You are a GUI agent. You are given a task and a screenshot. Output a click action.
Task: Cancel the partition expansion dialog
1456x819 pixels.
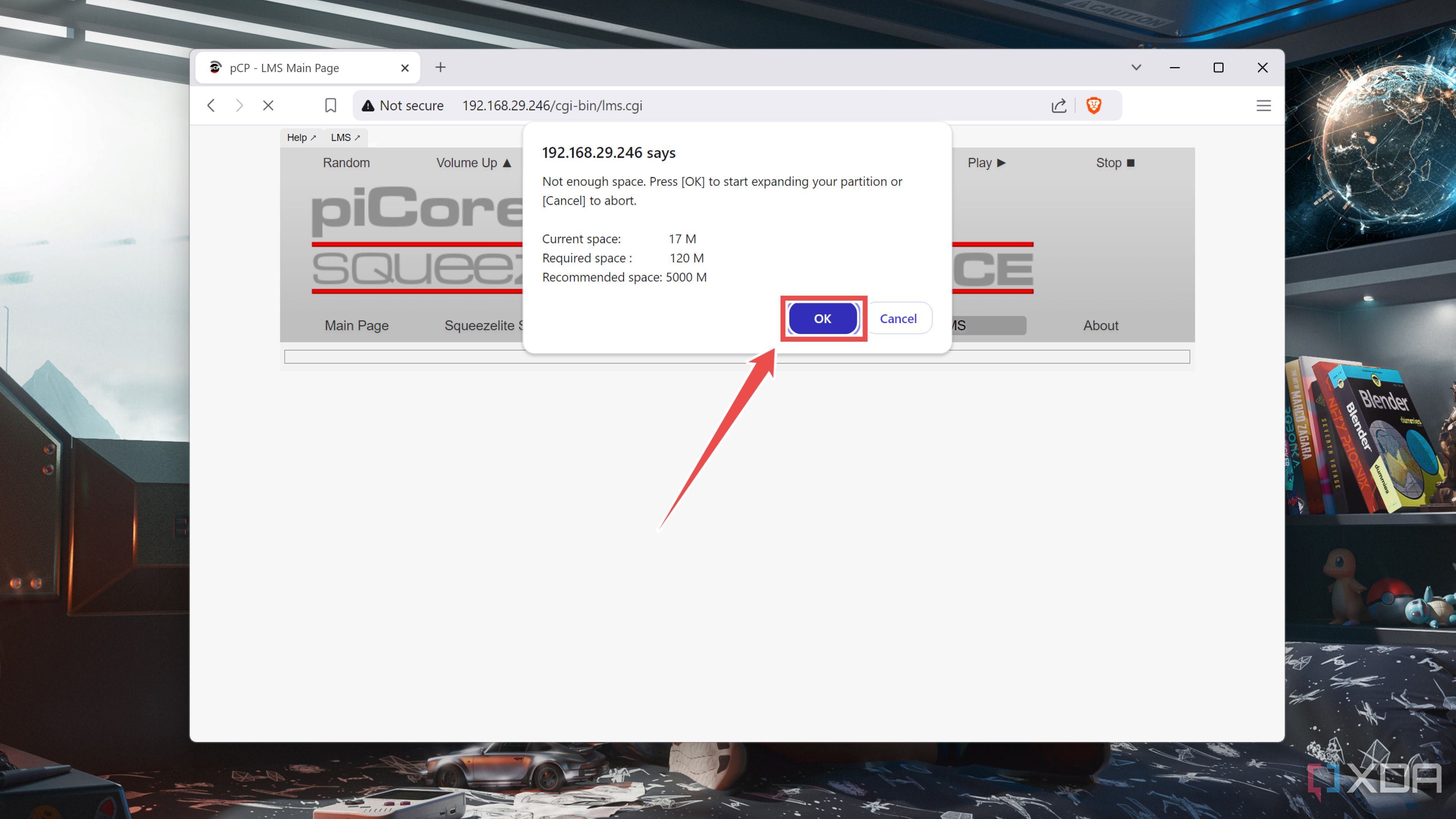(x=899, y=318)
